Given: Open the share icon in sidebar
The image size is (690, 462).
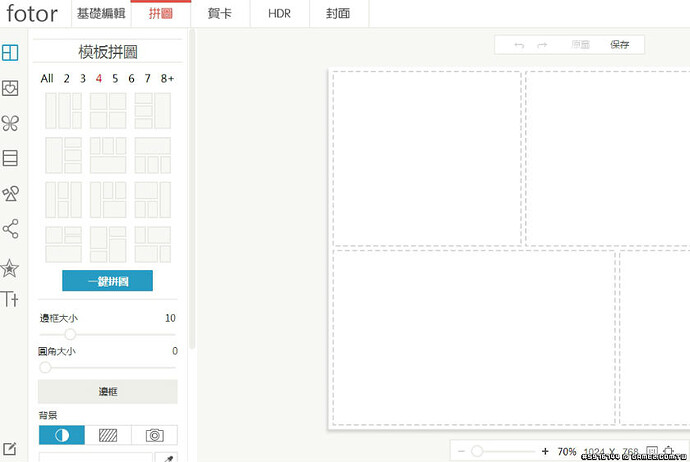Looking at the screenshot, I should tap(10, 229).
